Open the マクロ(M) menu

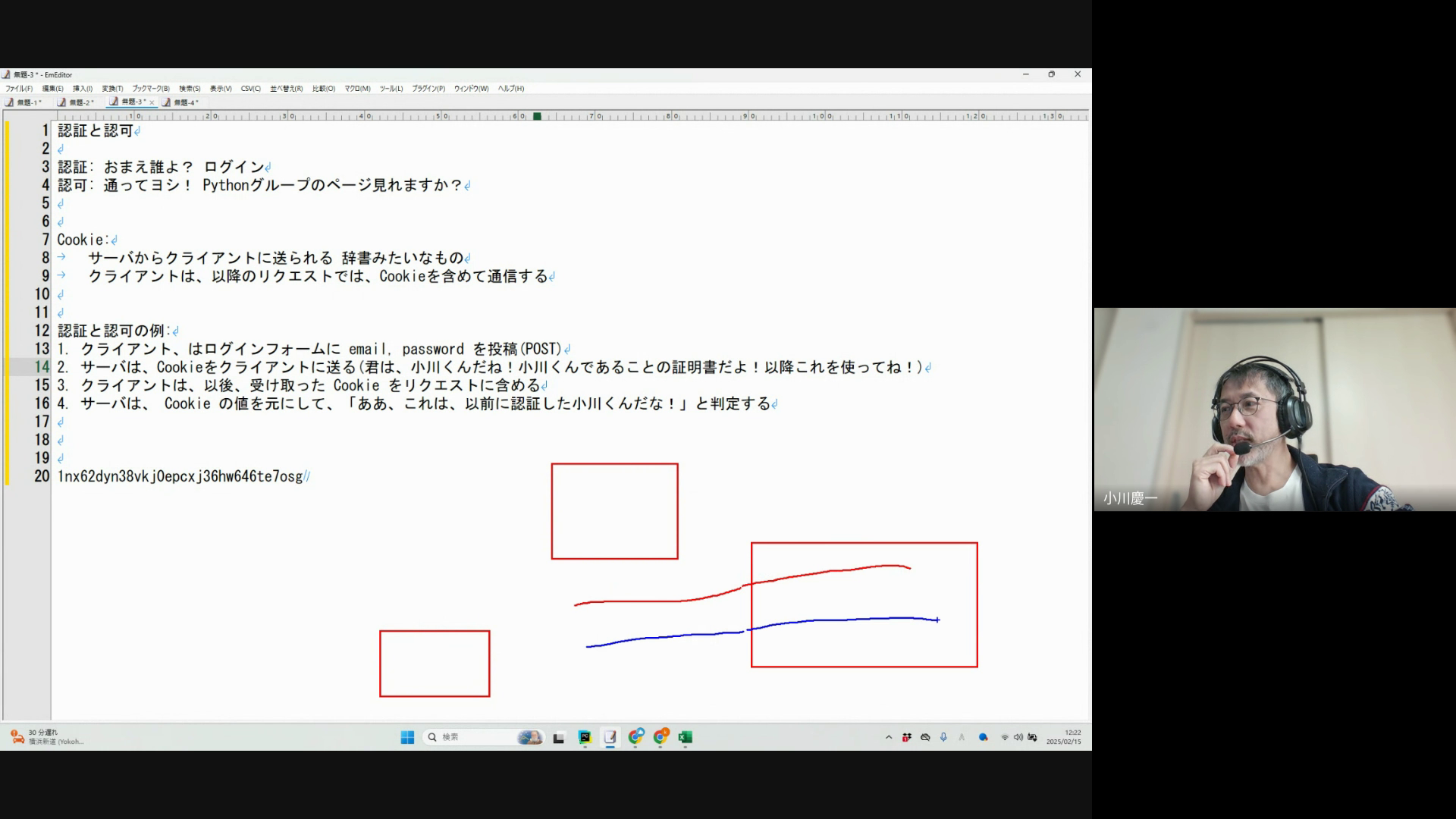(x=357, y=89)
